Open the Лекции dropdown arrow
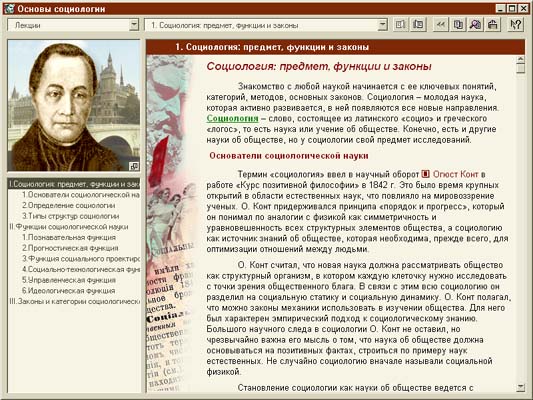 [x=134, y=25]
